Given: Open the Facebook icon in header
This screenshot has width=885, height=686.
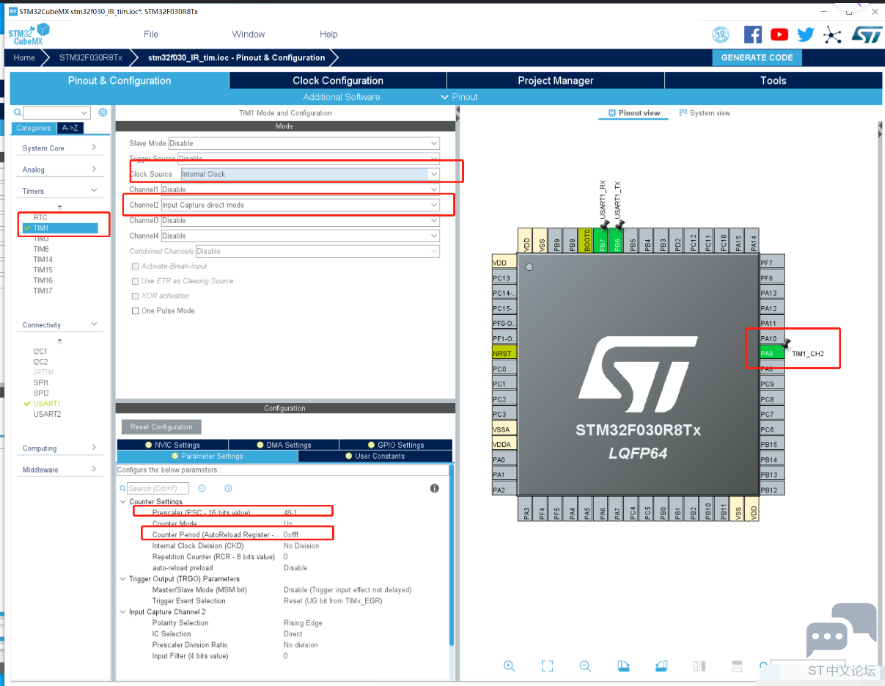Looking at the screenshot, I should click(752, 34).
